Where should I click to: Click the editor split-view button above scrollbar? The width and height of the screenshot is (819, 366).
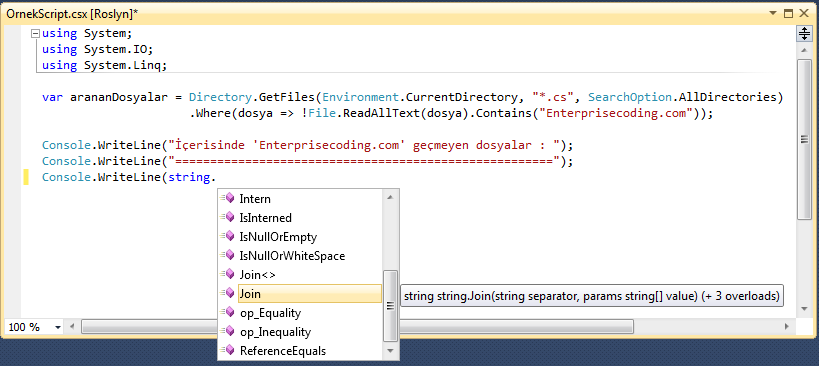click(804, 34)
